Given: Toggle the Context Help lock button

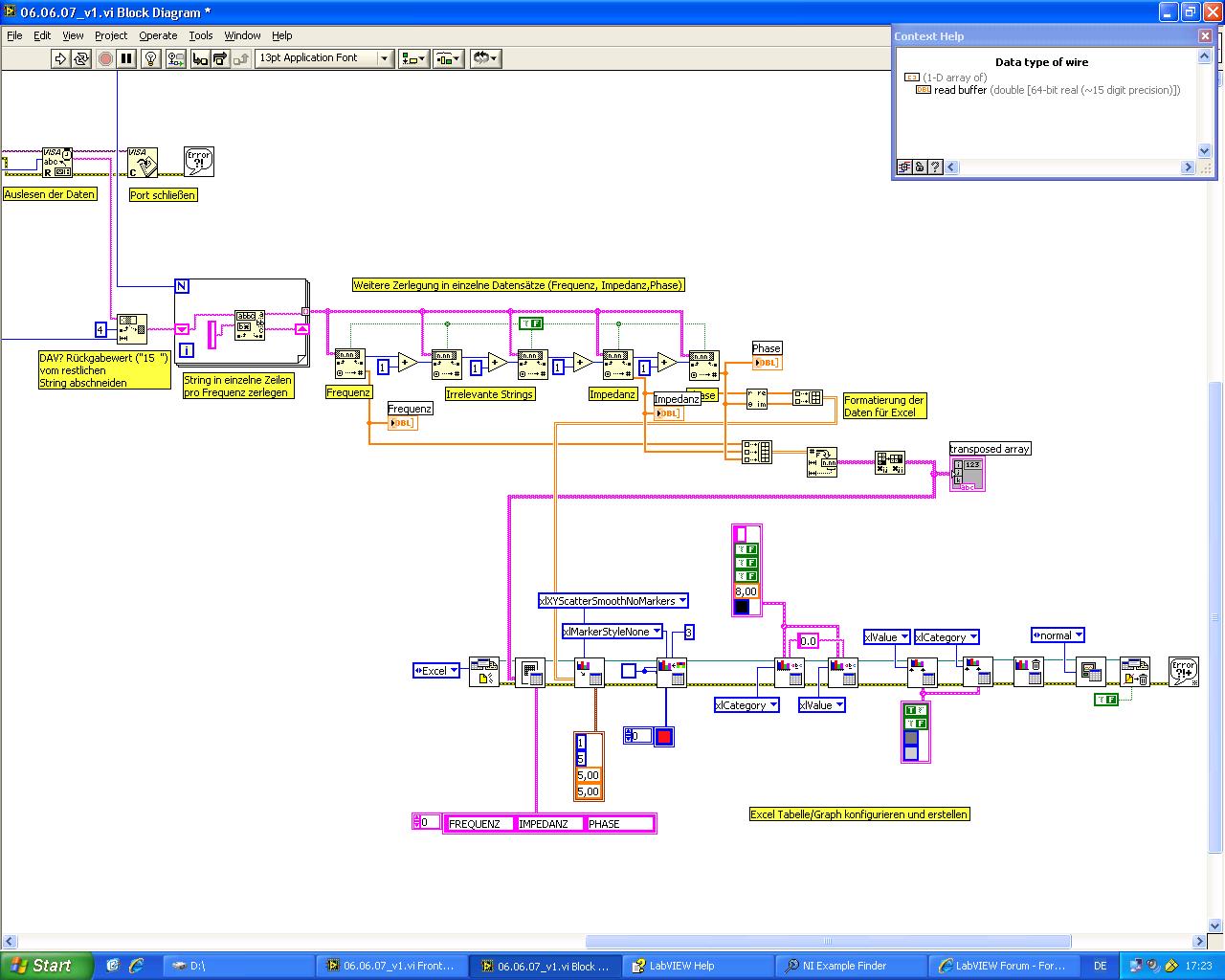Looking at the screenshot, I should coord(920,167).
